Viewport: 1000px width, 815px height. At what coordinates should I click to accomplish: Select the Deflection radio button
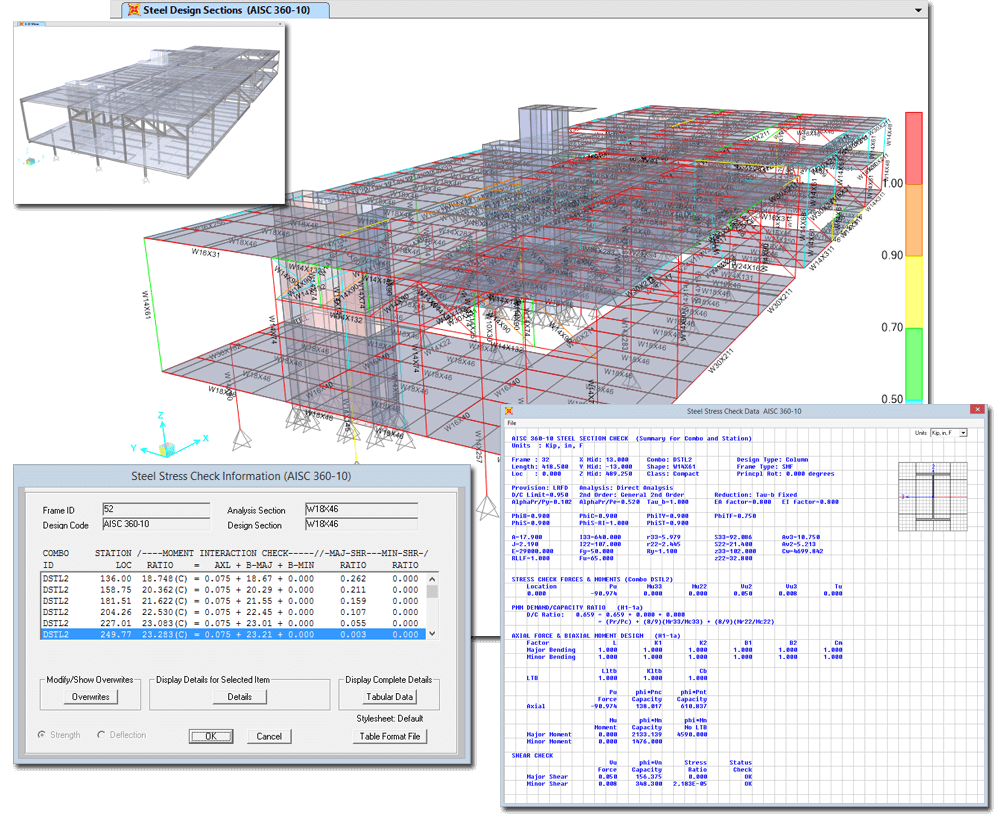pos(102,735)
